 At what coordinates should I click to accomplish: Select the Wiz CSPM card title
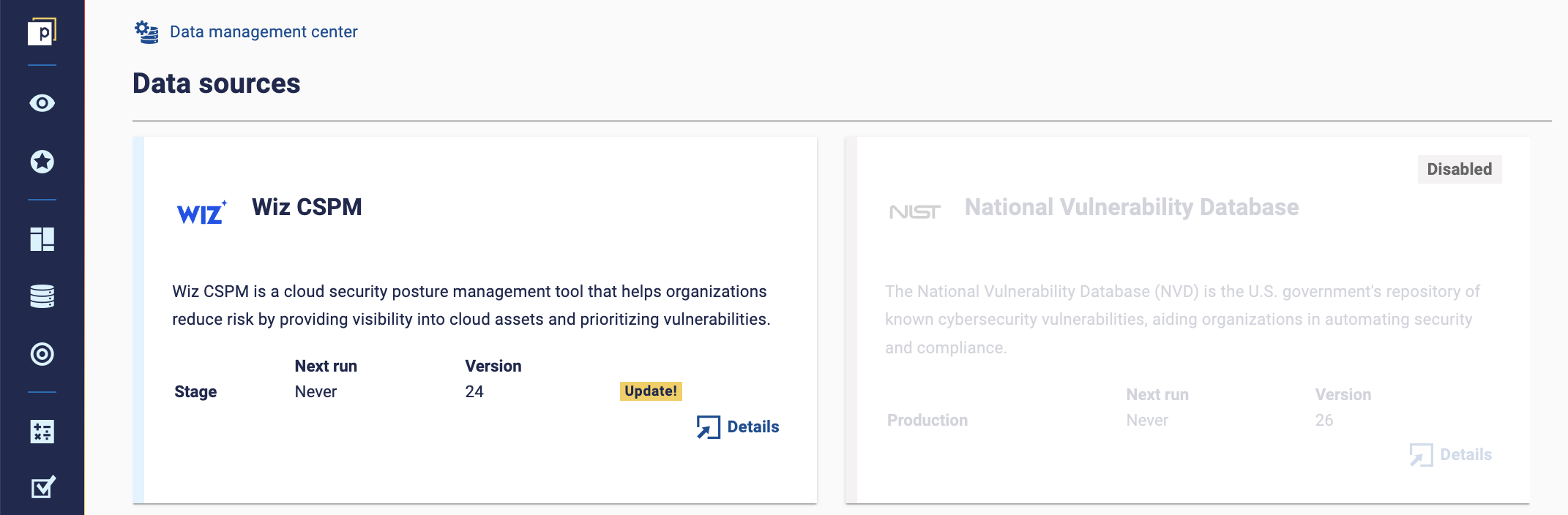[307, 207]
